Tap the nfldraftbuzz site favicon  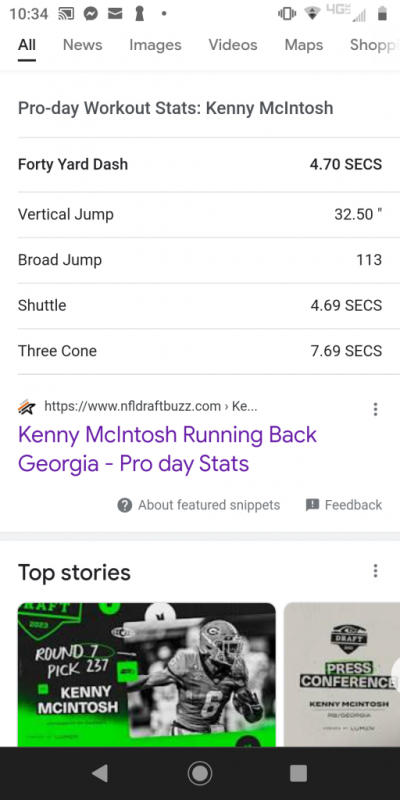coord(27,407)
